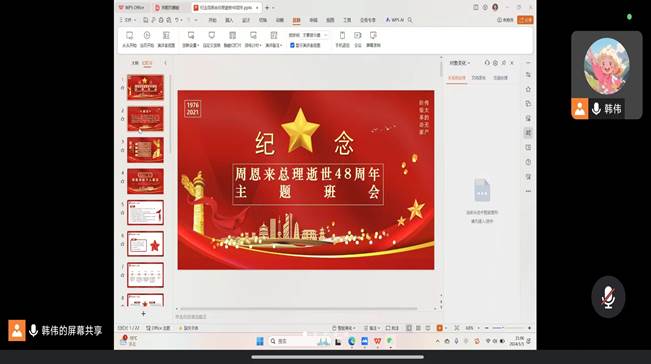Launch the screen recording tool
Image resolution: width=651 pixels, height=364 pixels.
(x=373, y=39)
